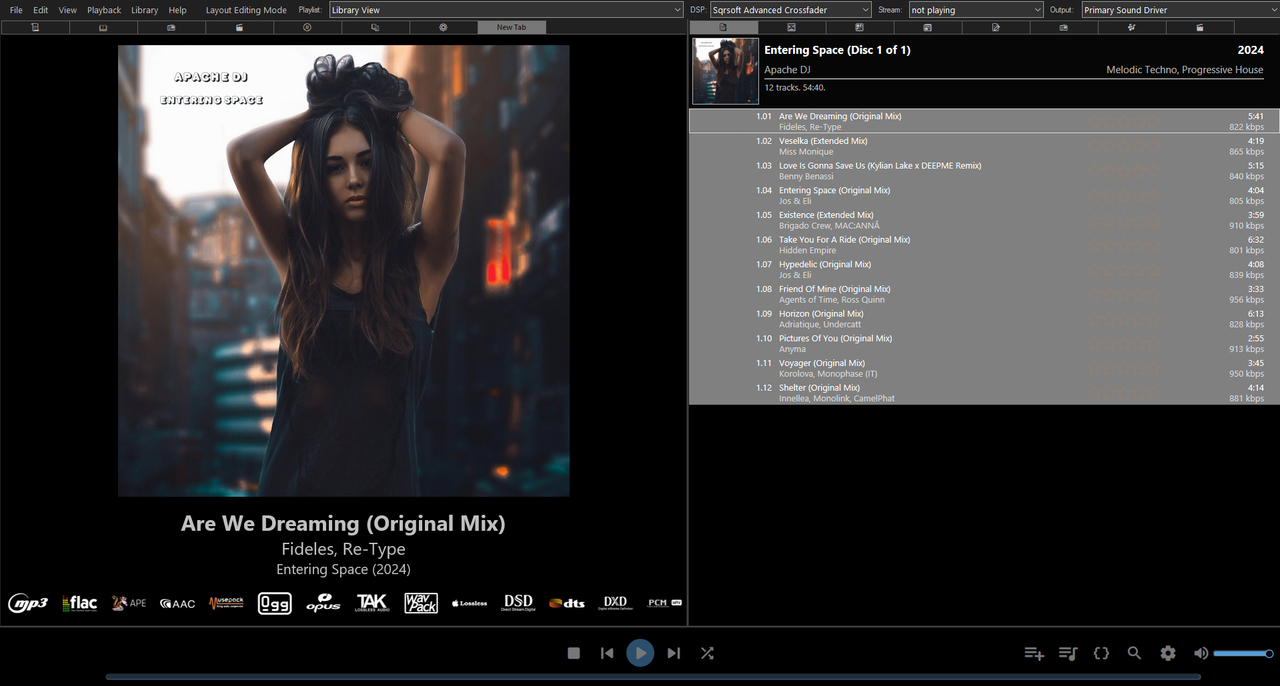The height and width of the screenshot is (686, 1280).
Task: Open the View menu
Action: 68,10
